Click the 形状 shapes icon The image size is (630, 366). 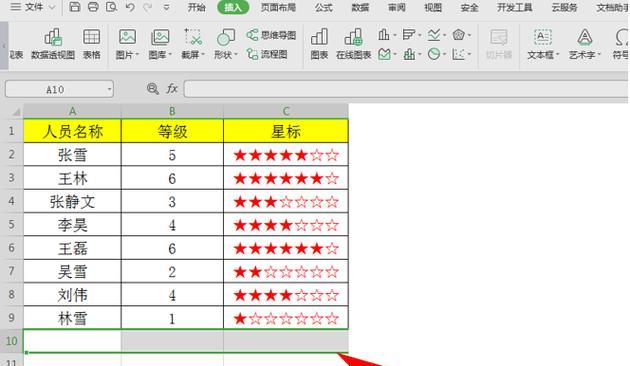point(226,44)
